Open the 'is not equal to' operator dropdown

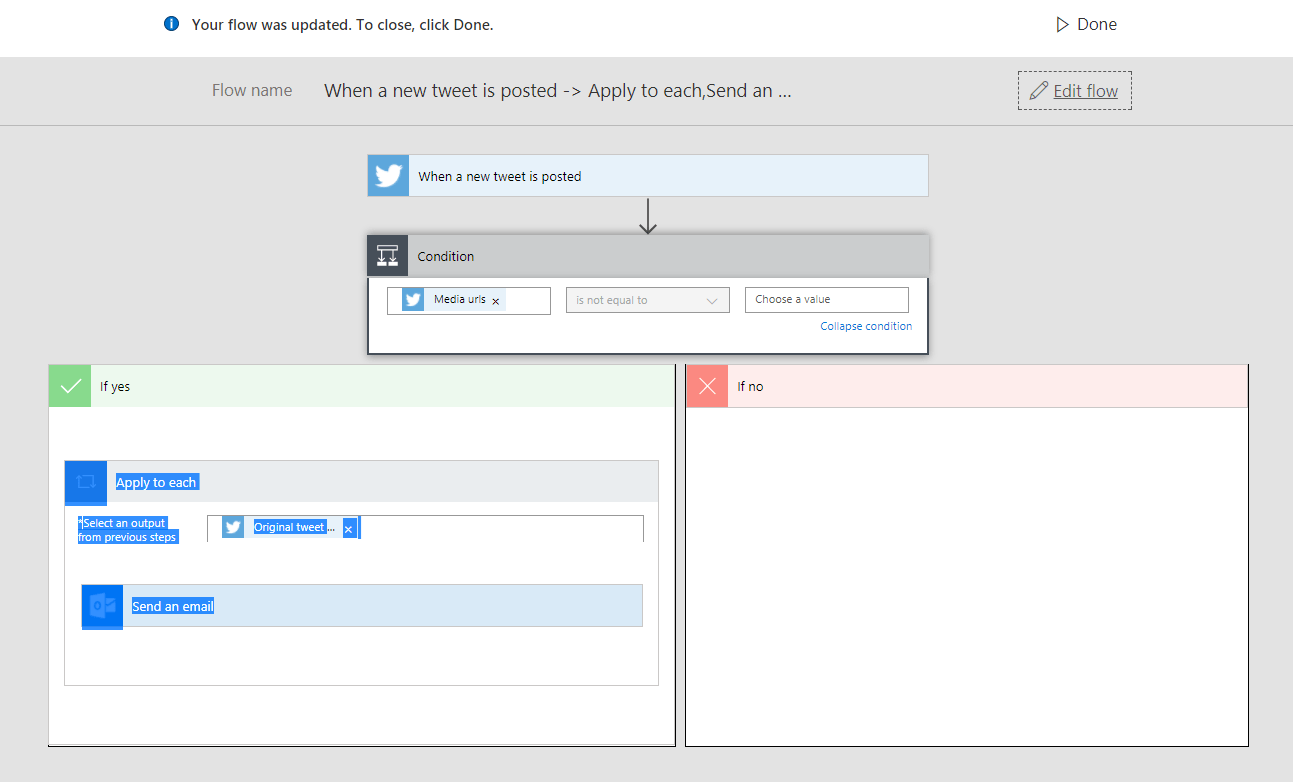[x=648, y=300]
